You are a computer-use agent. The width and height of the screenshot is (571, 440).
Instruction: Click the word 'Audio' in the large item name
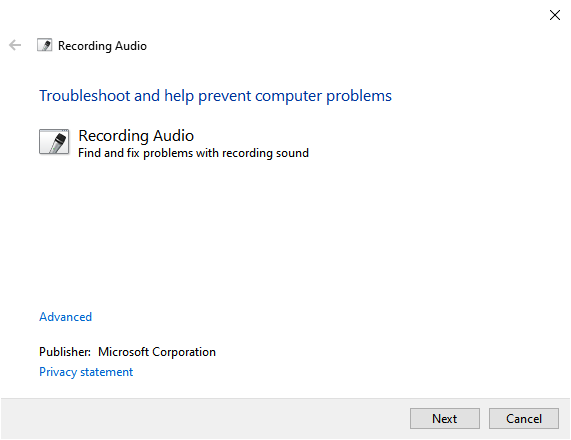click(173, 135)
